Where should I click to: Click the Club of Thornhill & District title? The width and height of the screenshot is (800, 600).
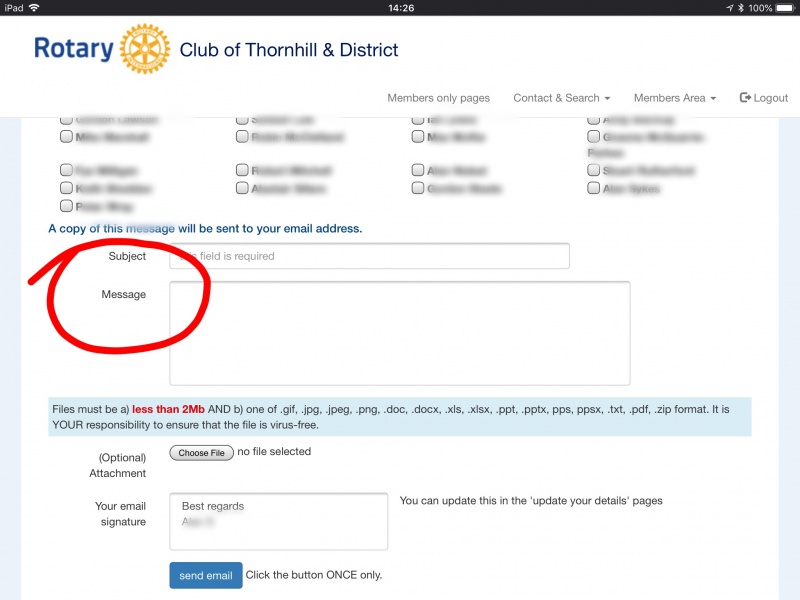pyautogui.click(x=289, y=50)
